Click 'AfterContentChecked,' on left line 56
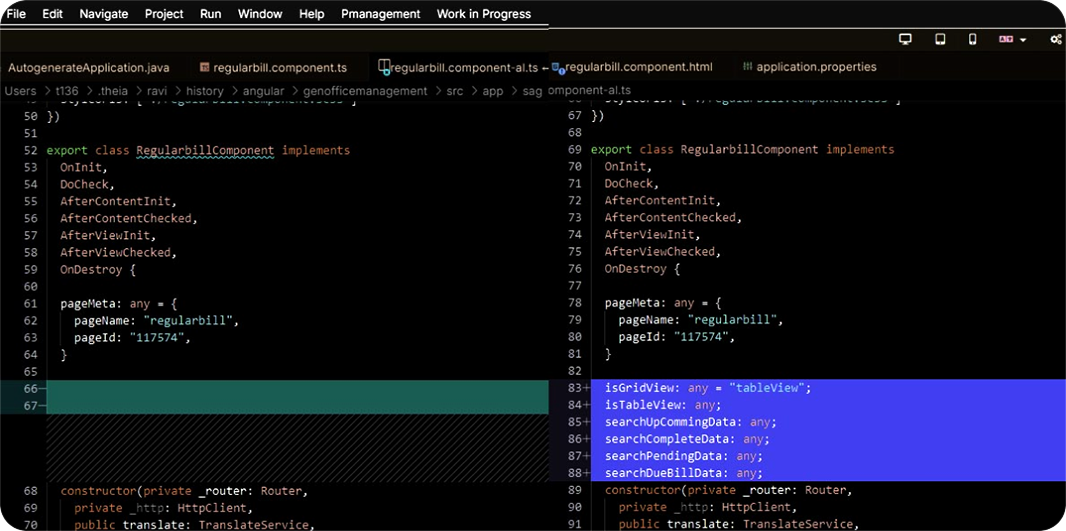This screenshot has width=1066, height=531. (x=129, y=219)
